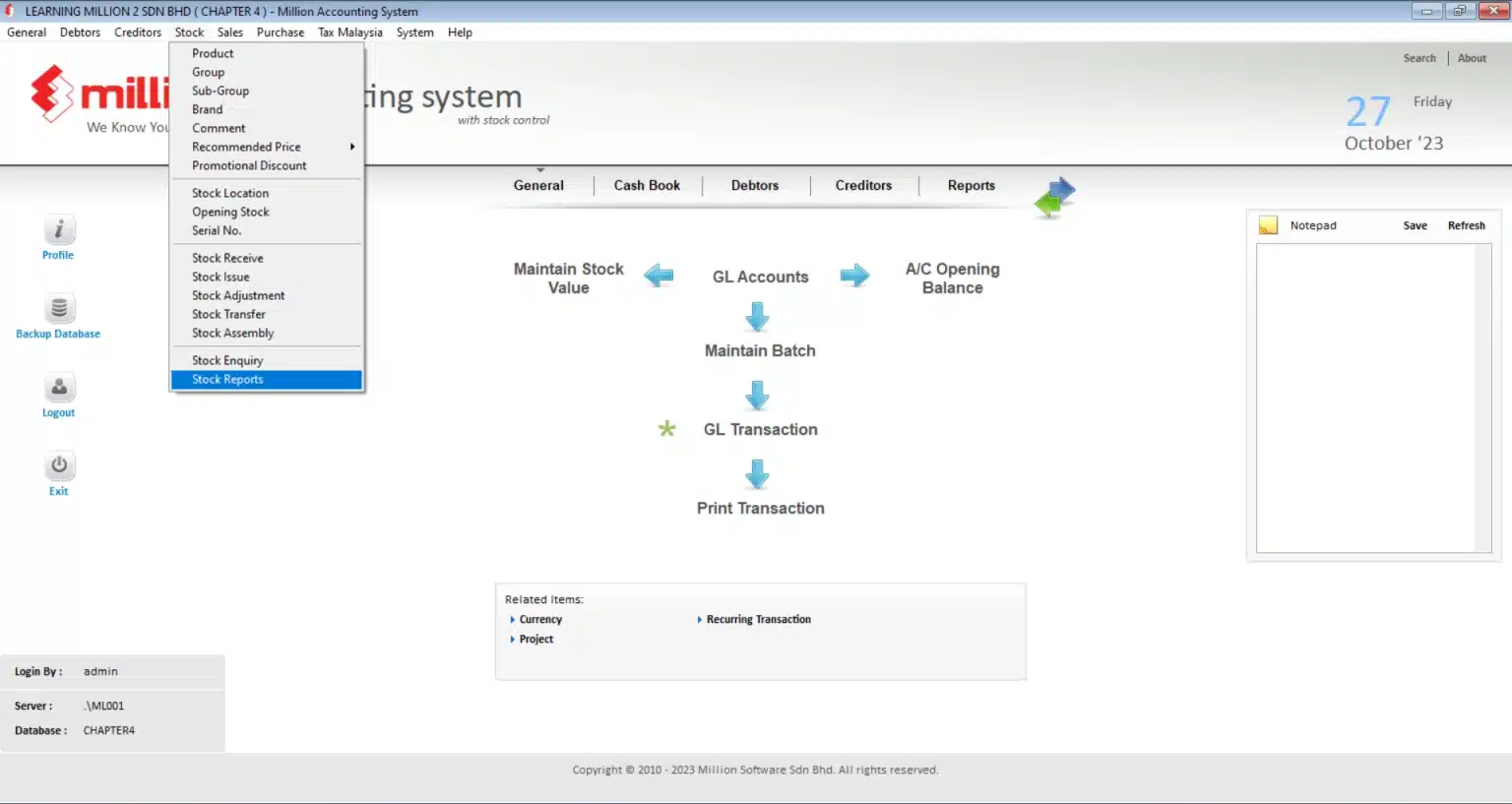Click the right arrow toward A/C Opening Balance
Screen dimensions: 1512x804
pyautogui.click(x=855, y=276)
